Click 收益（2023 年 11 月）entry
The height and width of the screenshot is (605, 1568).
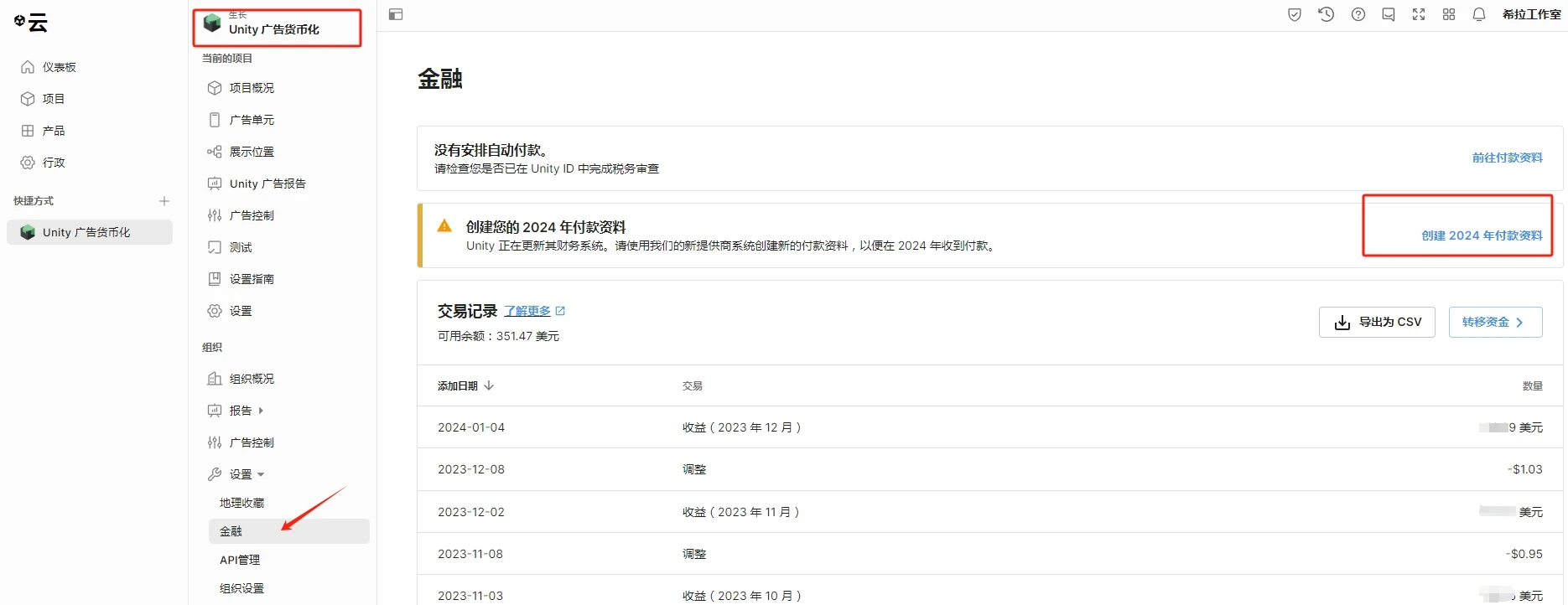click(741, 512)
